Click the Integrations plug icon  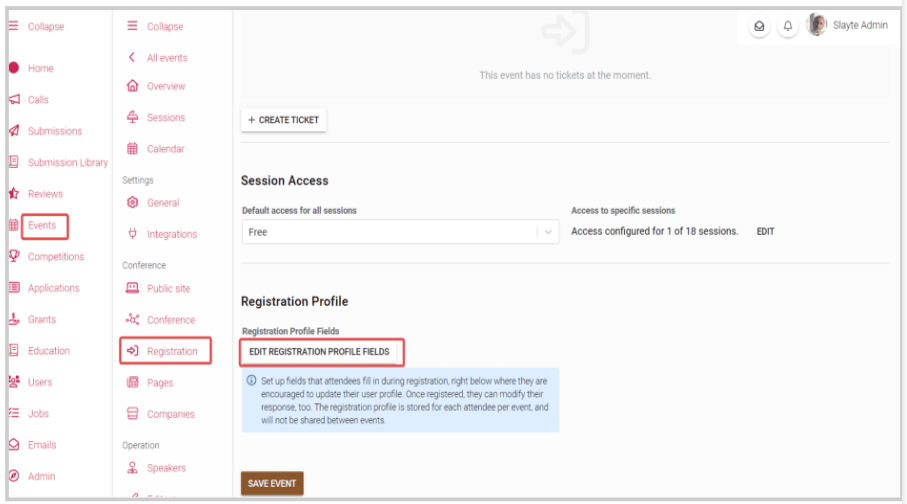pos(132,234)
